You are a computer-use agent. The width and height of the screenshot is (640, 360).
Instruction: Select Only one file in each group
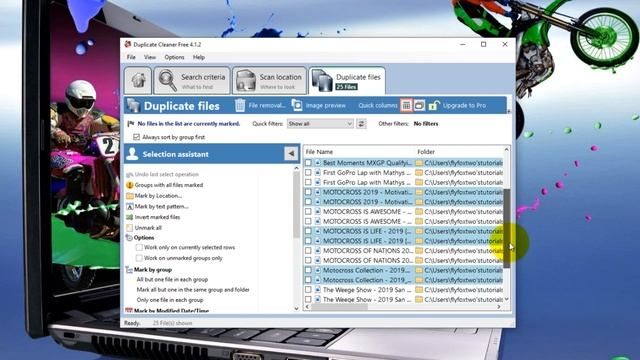coord(170,300)
